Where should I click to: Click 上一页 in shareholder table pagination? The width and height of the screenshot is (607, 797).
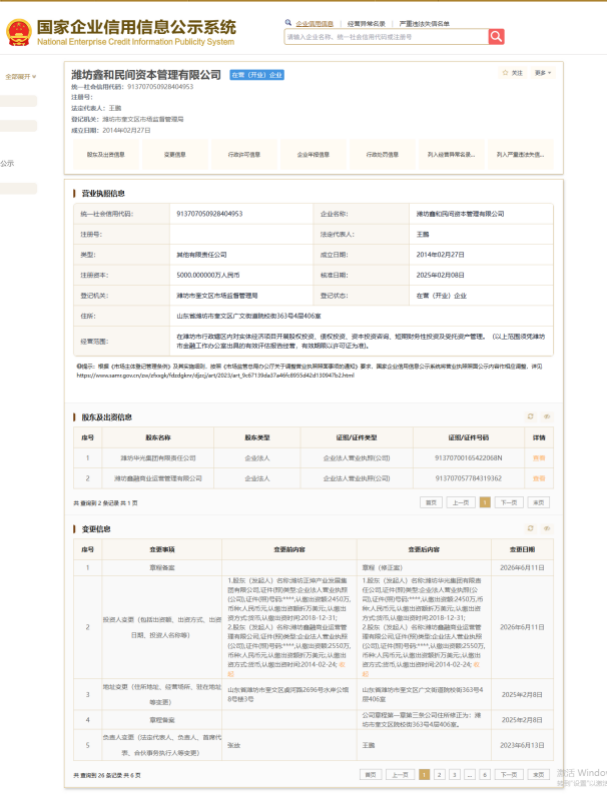(461, 503)
